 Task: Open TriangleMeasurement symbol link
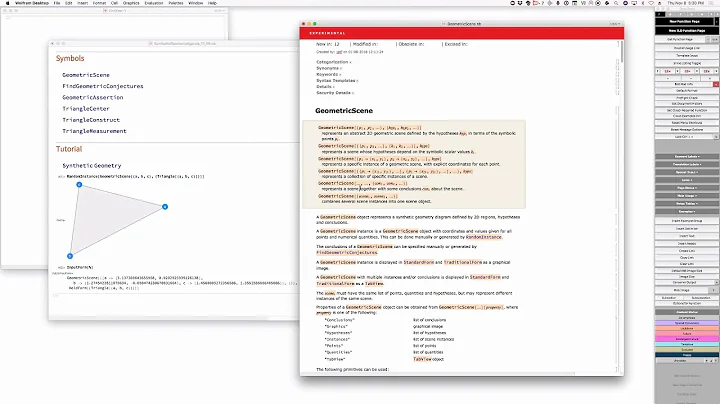94,131
